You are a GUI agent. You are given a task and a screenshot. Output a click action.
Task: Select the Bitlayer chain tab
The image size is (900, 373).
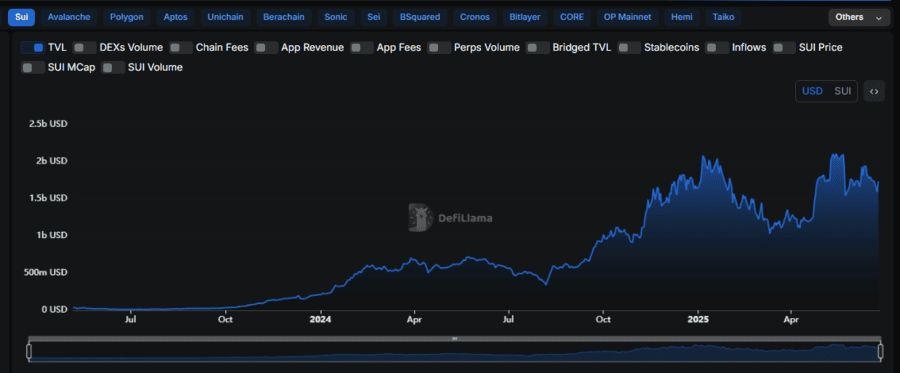pos(525,17)
